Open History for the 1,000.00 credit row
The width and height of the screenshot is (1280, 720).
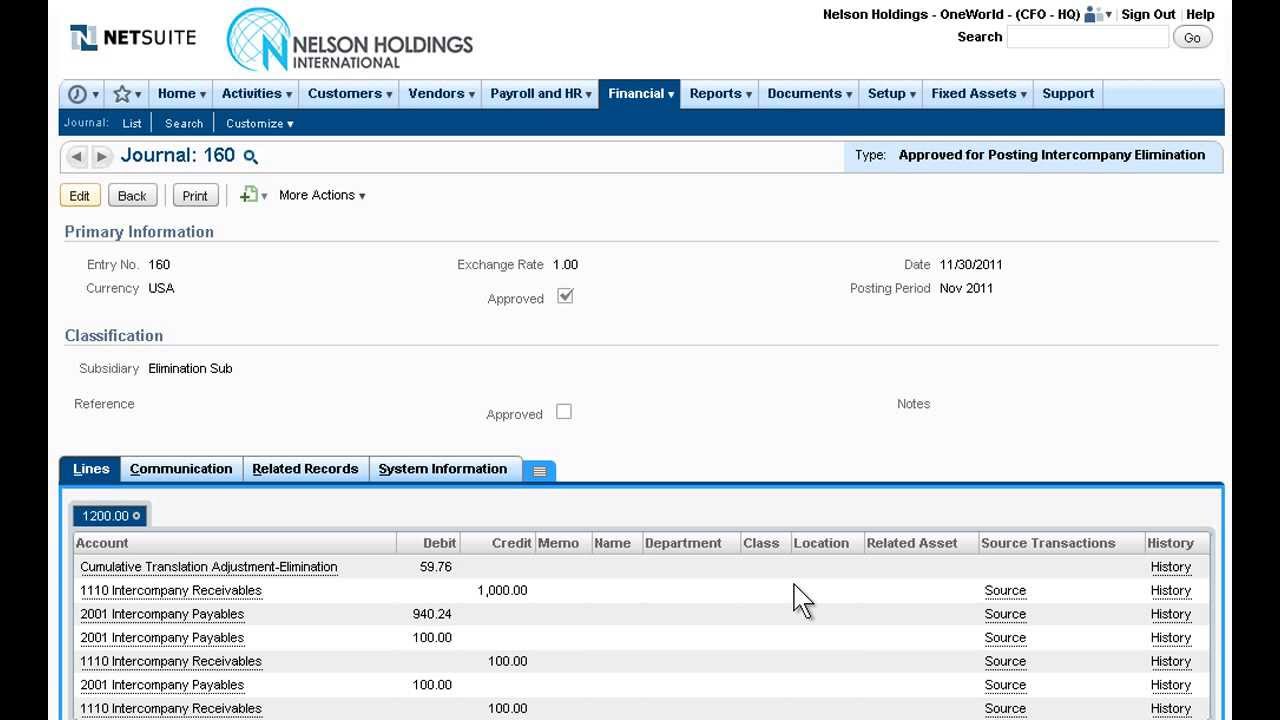pyautogui.click(x=1170, y=591)
